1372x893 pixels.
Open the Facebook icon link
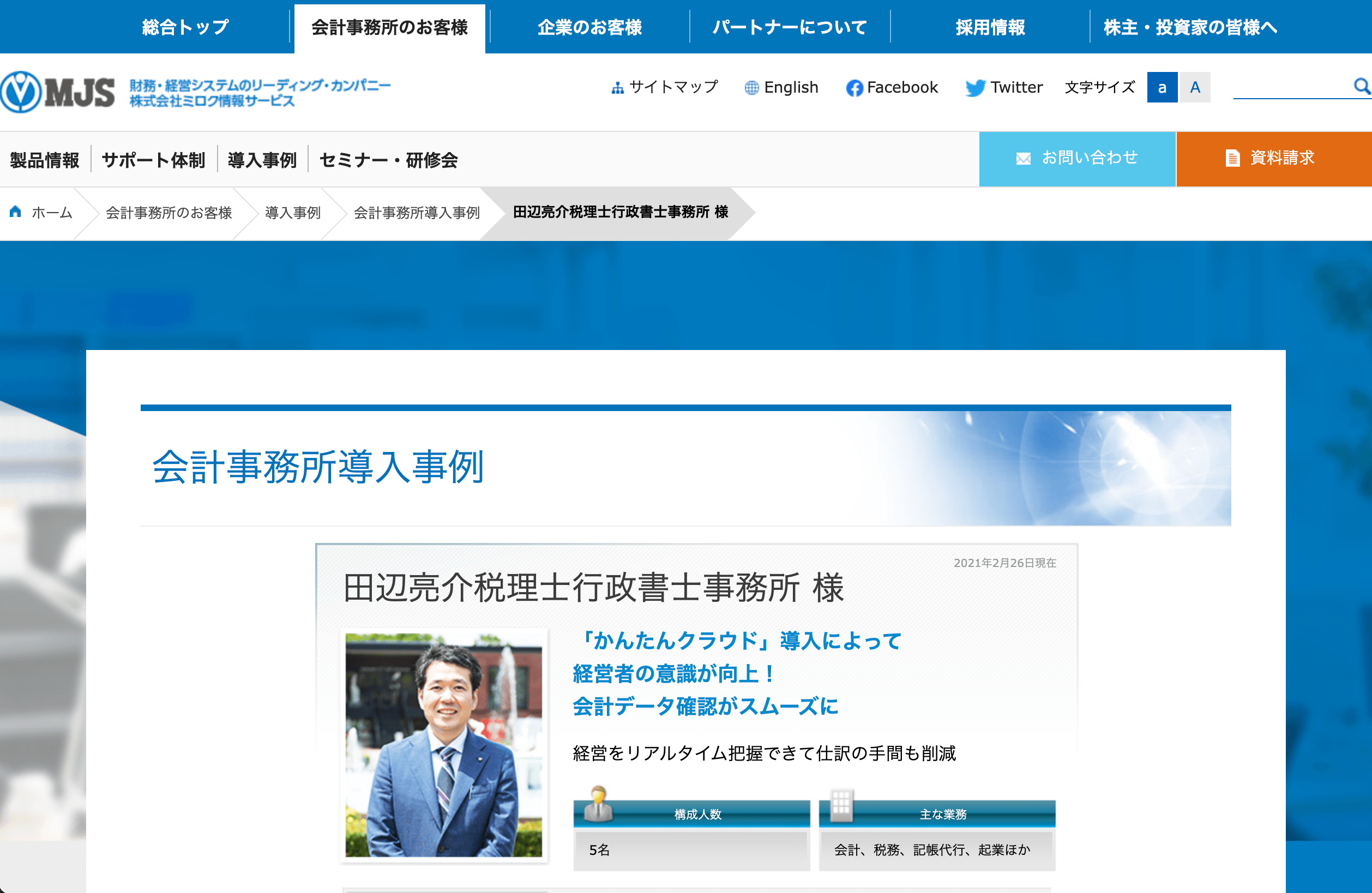(x=855, y=88)
